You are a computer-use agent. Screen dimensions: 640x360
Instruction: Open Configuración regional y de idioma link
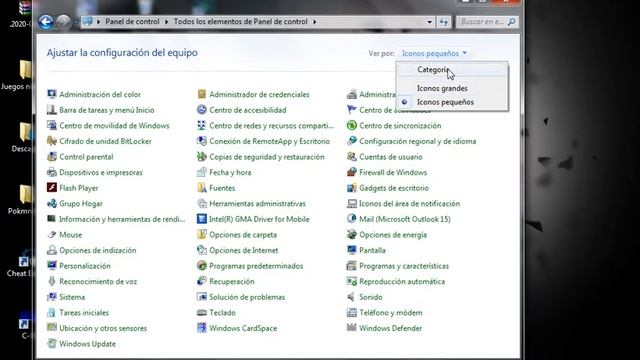[418, 141]
